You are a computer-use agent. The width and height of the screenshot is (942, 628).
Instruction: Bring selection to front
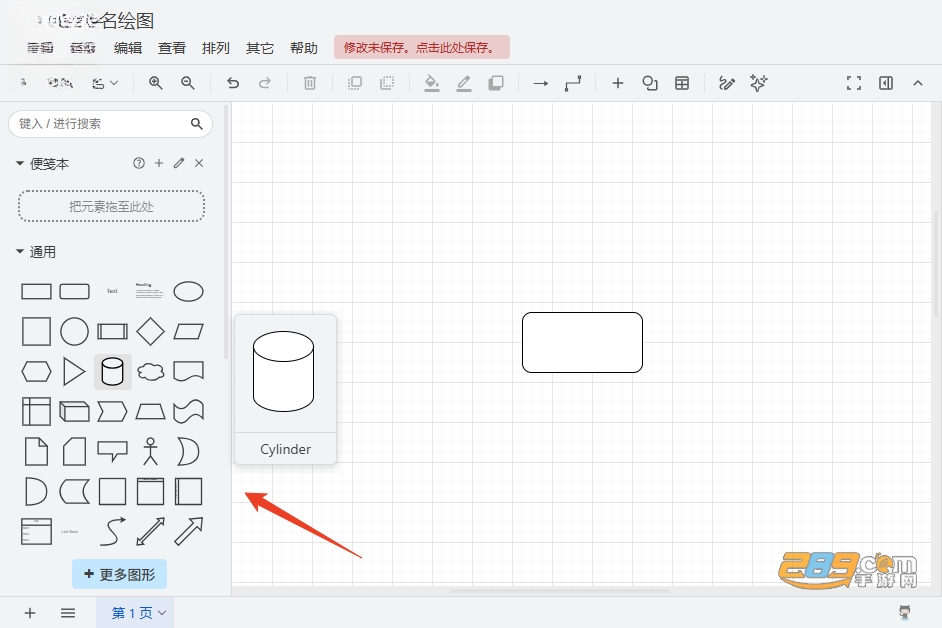[355, 83]
